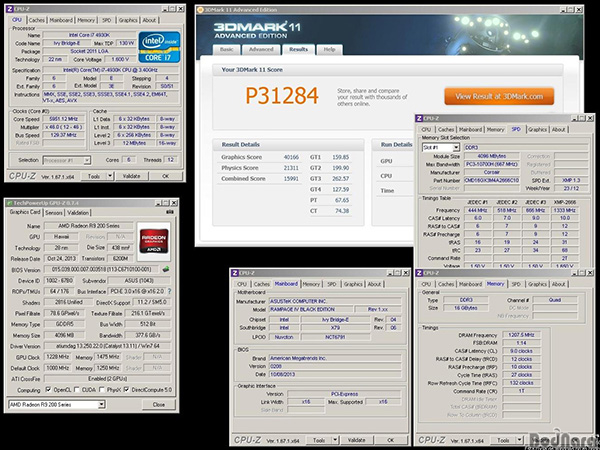Click the Radeon Graphics AMD logo
600x450 pixels.
coord(154,241)
